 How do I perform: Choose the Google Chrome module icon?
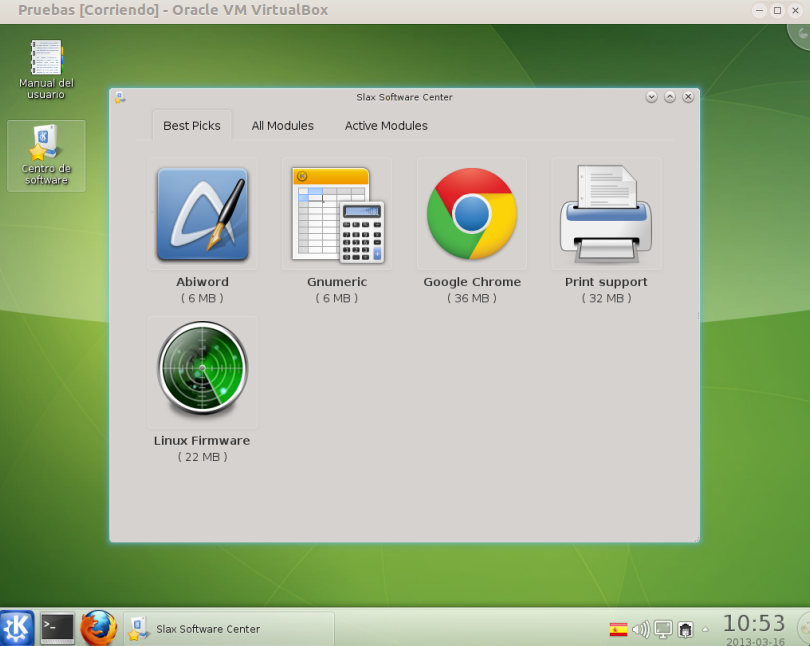[x=472, y=214]
